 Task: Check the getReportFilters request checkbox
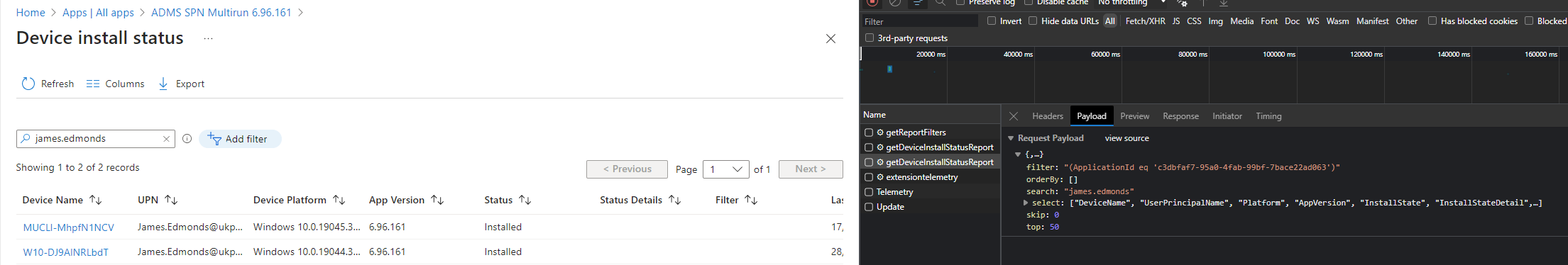coord(869,132)
